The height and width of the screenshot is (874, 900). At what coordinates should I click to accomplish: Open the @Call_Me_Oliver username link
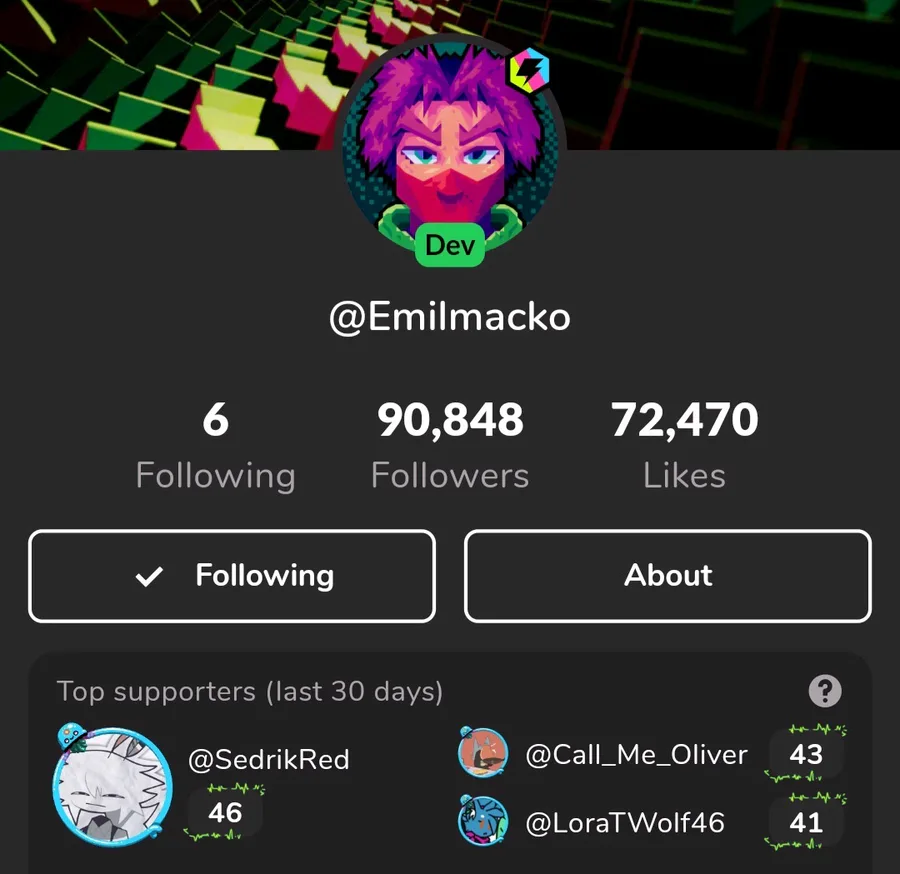click(637, 755)
